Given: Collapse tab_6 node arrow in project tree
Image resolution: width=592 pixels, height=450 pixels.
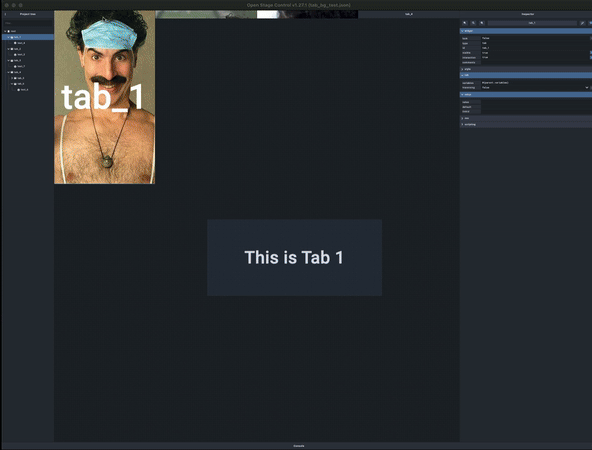Looking at the screenshot, I should [12, 84].
